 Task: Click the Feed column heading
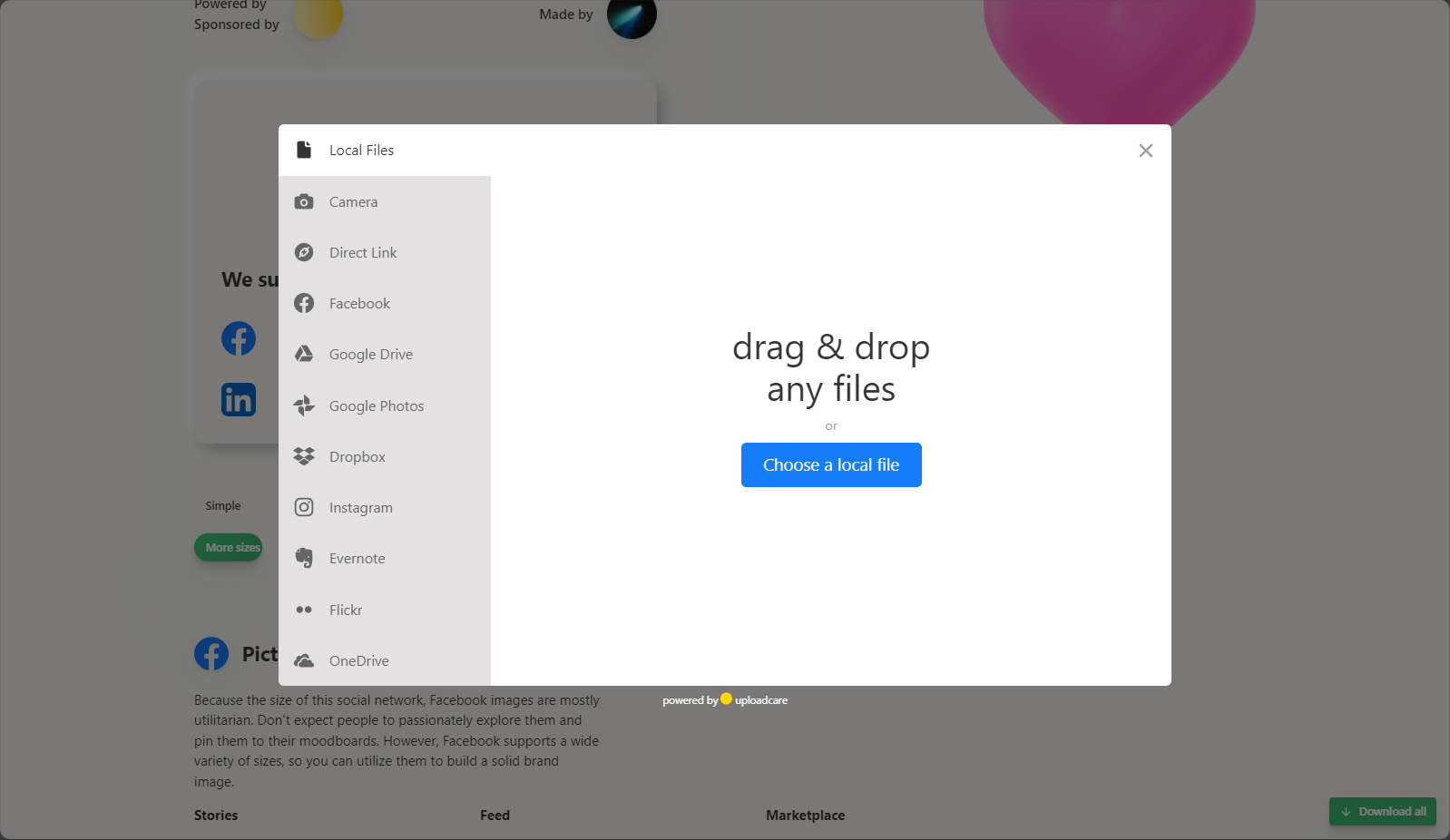495,815
